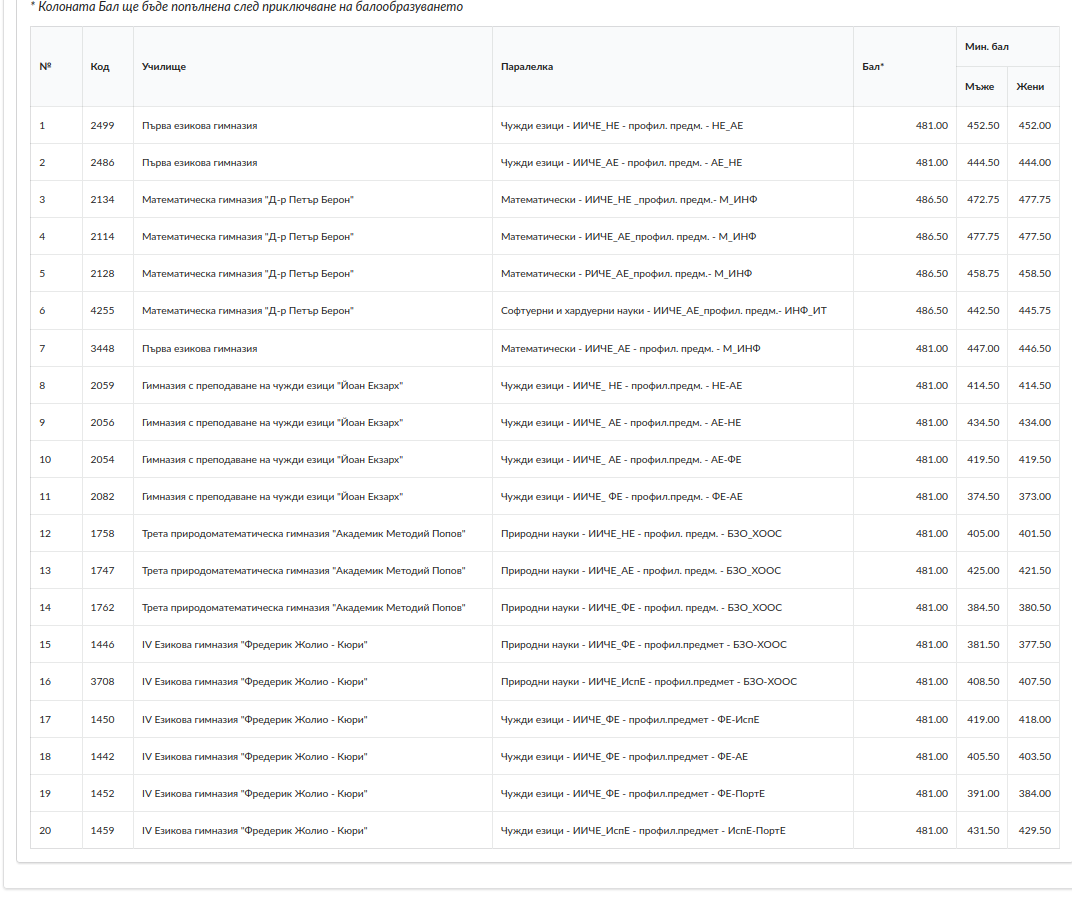
Task: Select the cell with school code 4255
Action: point(103,311)
